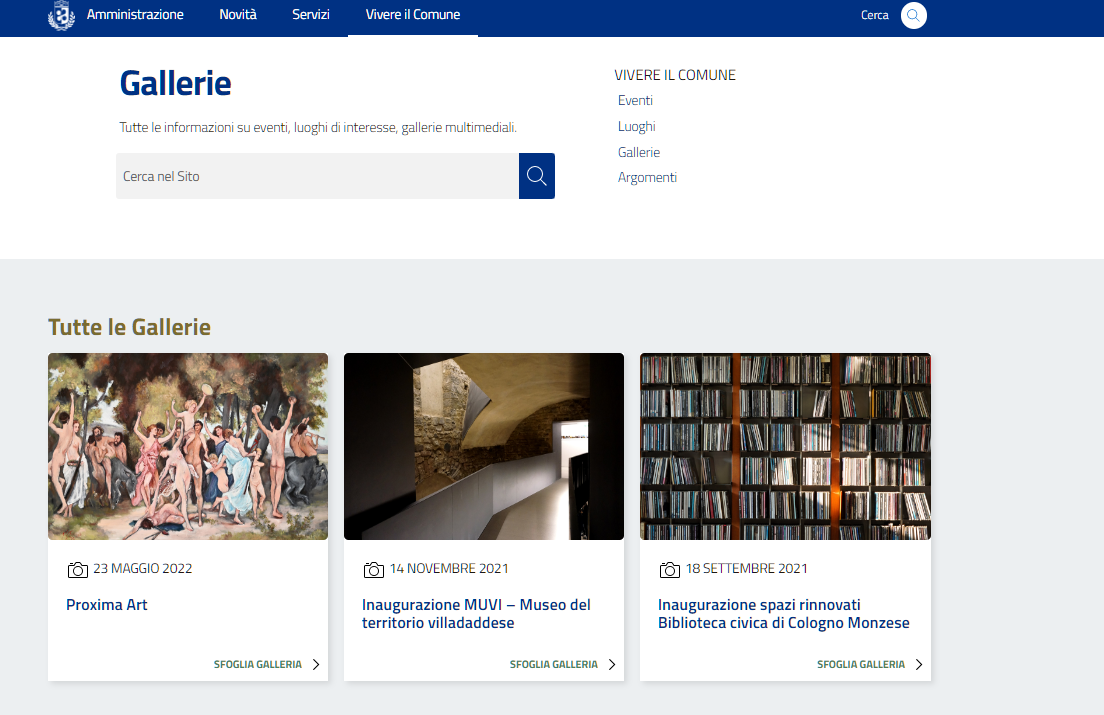This screenshot has height=715, width=1104.
Task: Click camera icon next to 23 Maggio 2022
Action: point(77,570)
